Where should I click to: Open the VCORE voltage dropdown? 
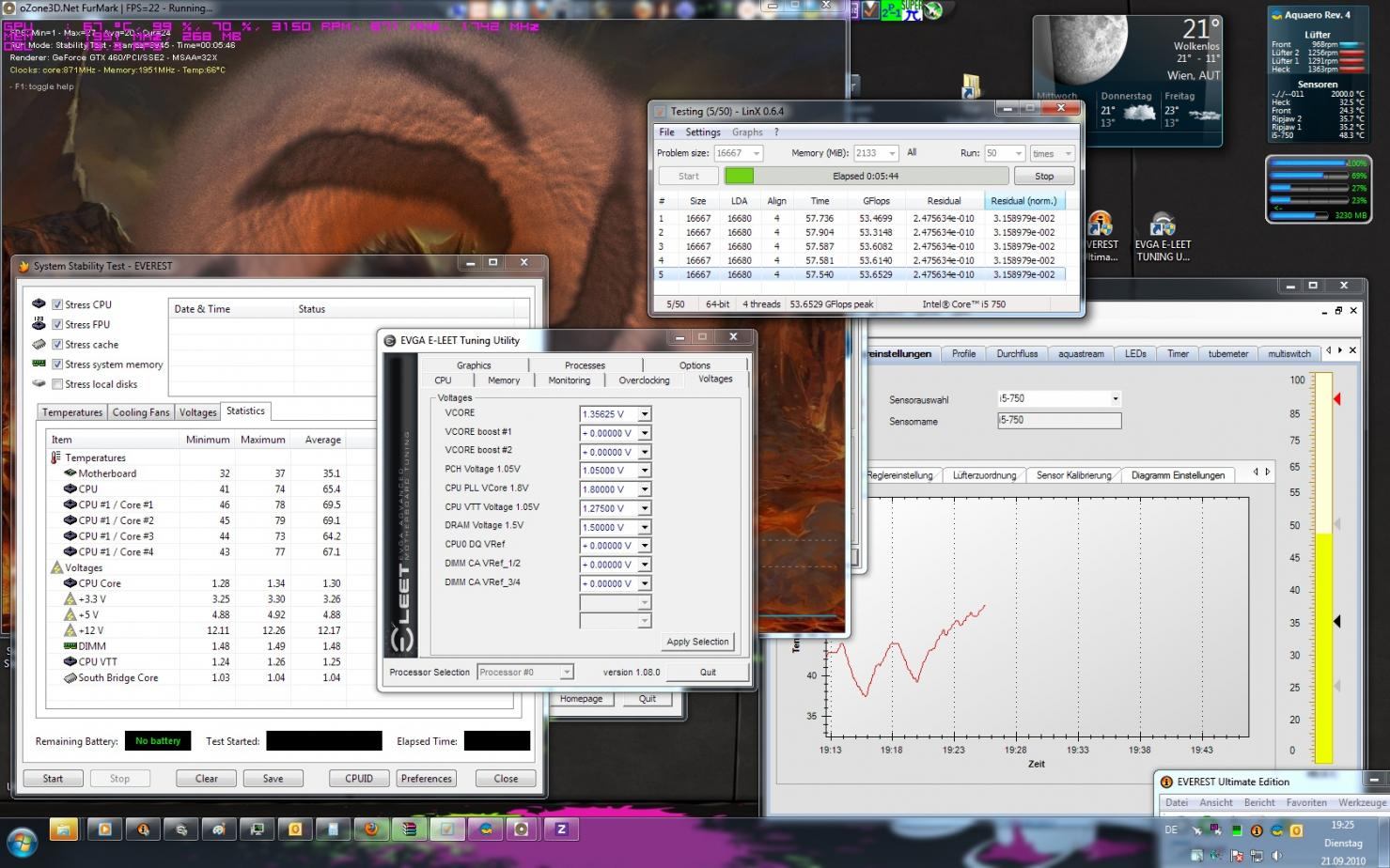tap(645, 414)
